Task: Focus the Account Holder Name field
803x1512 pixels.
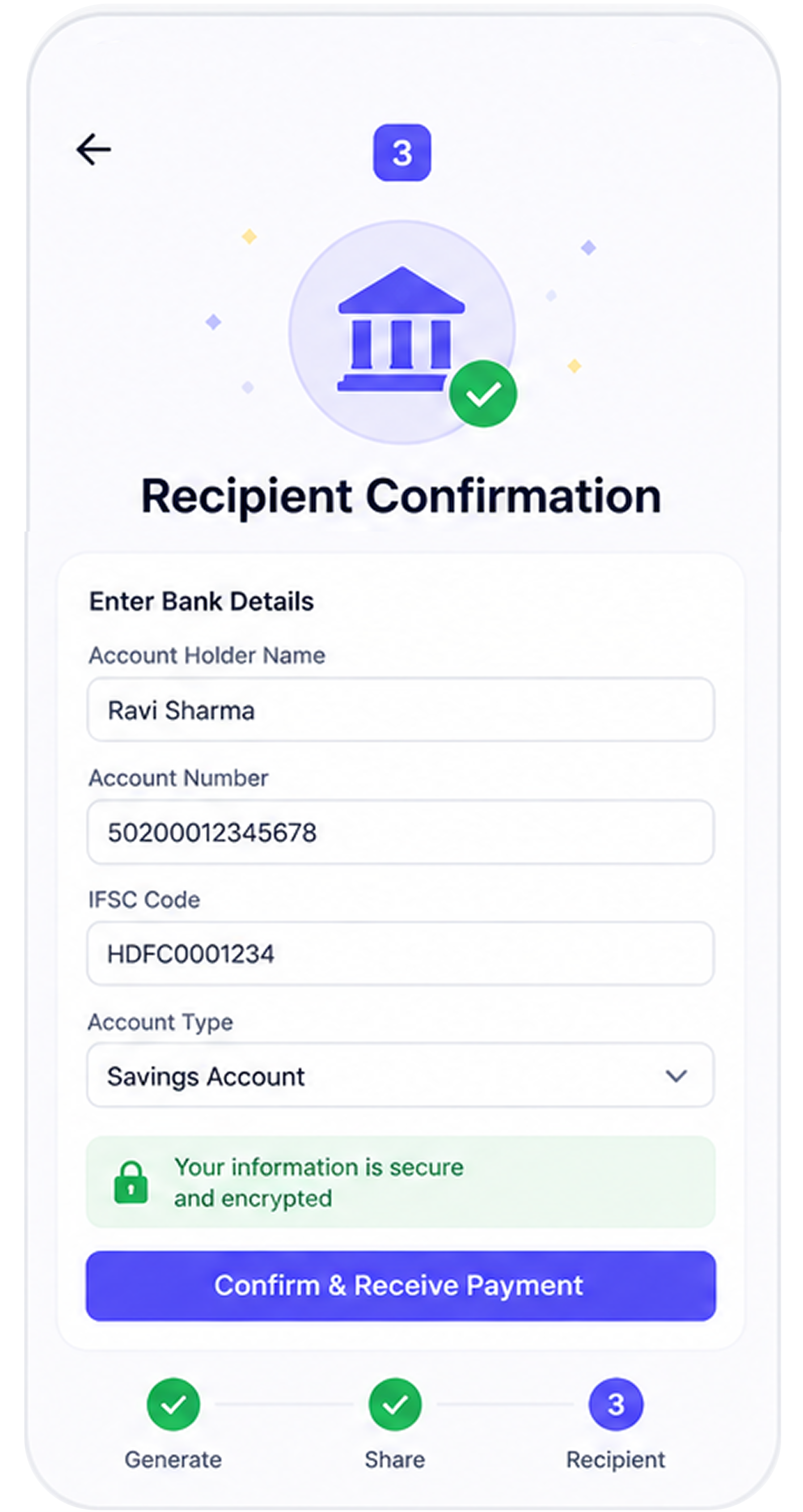Action: coord(401,709)
